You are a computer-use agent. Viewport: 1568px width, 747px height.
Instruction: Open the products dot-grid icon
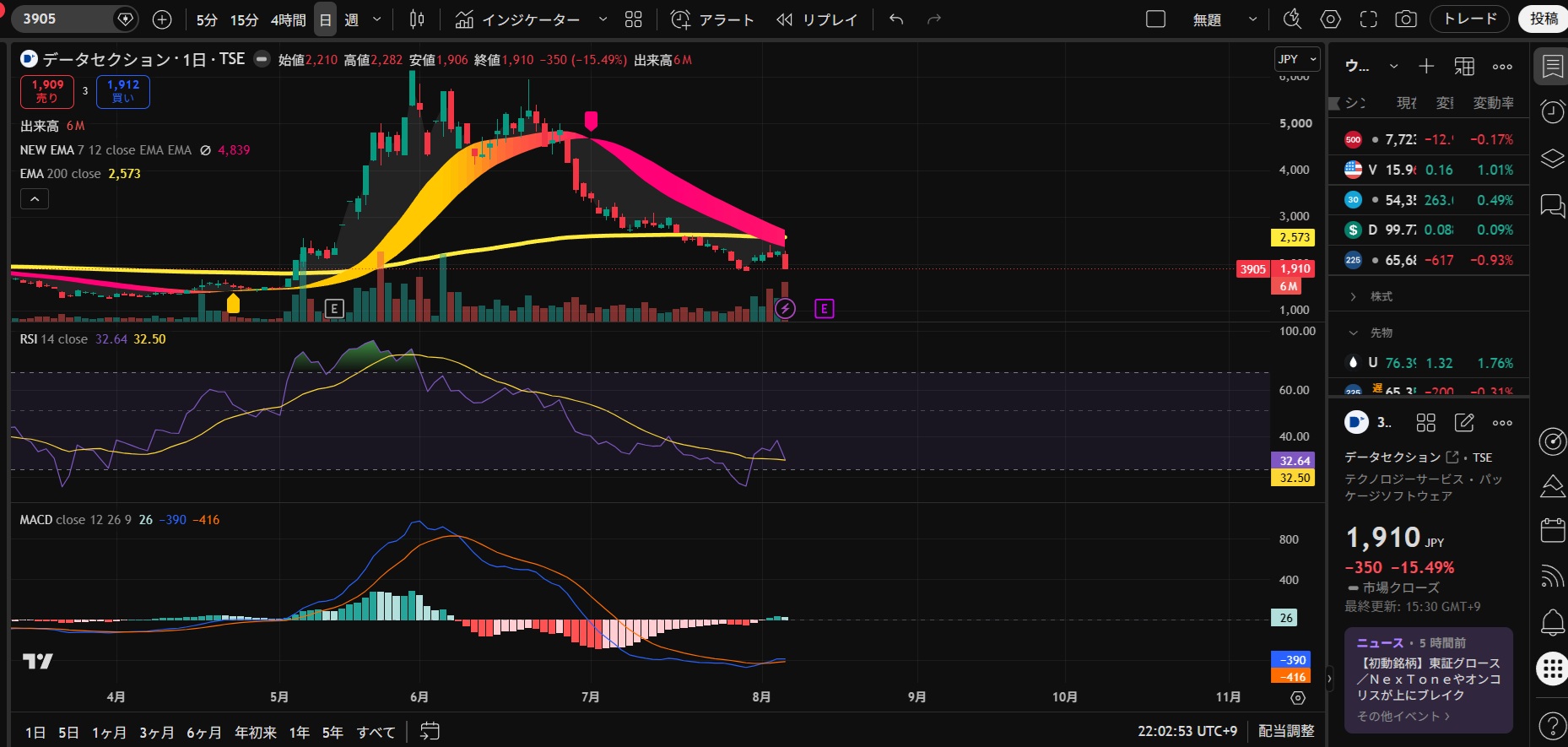(x=1553, y=669)
